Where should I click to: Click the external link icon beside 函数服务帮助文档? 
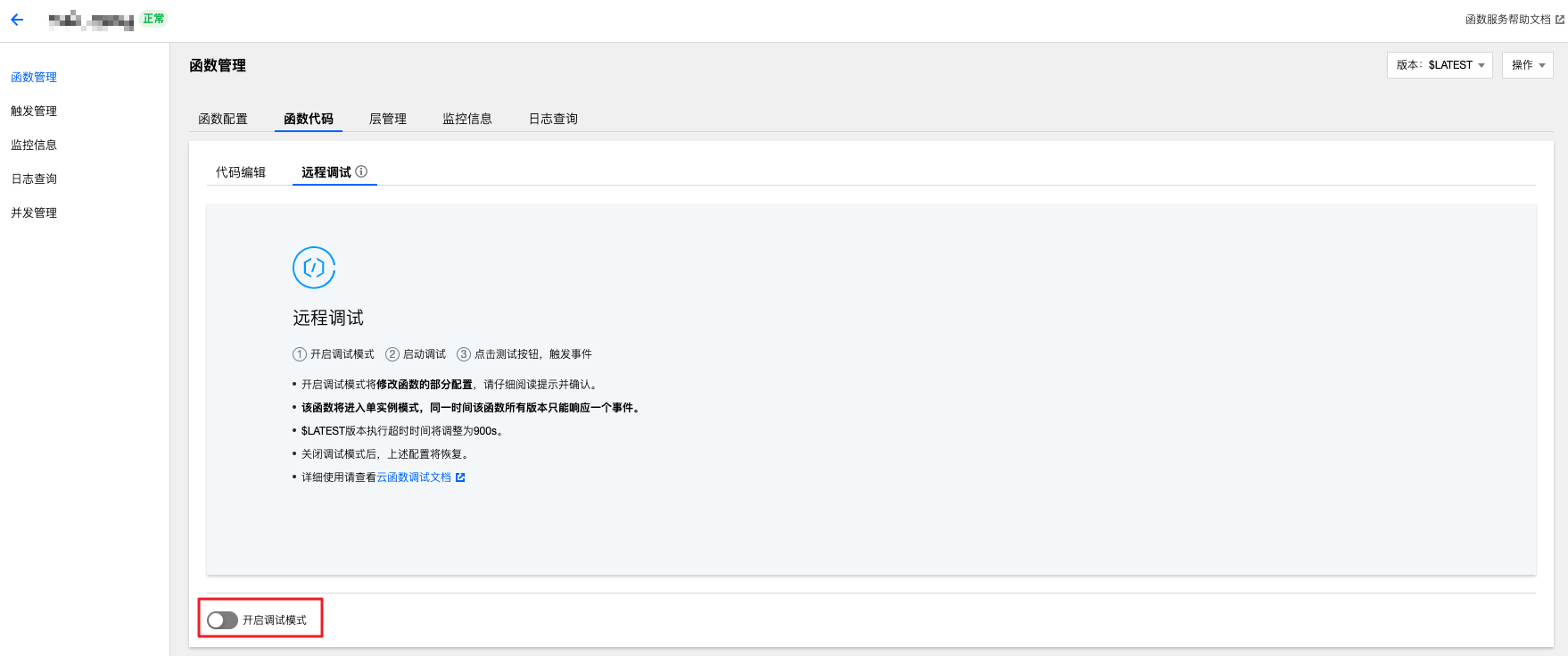tap(1560, 20)
